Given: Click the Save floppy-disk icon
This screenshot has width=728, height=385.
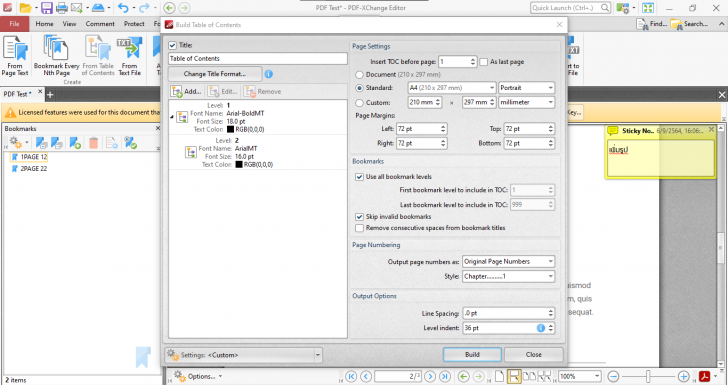Looking at the screenshot, I should [x=46, y=8].
